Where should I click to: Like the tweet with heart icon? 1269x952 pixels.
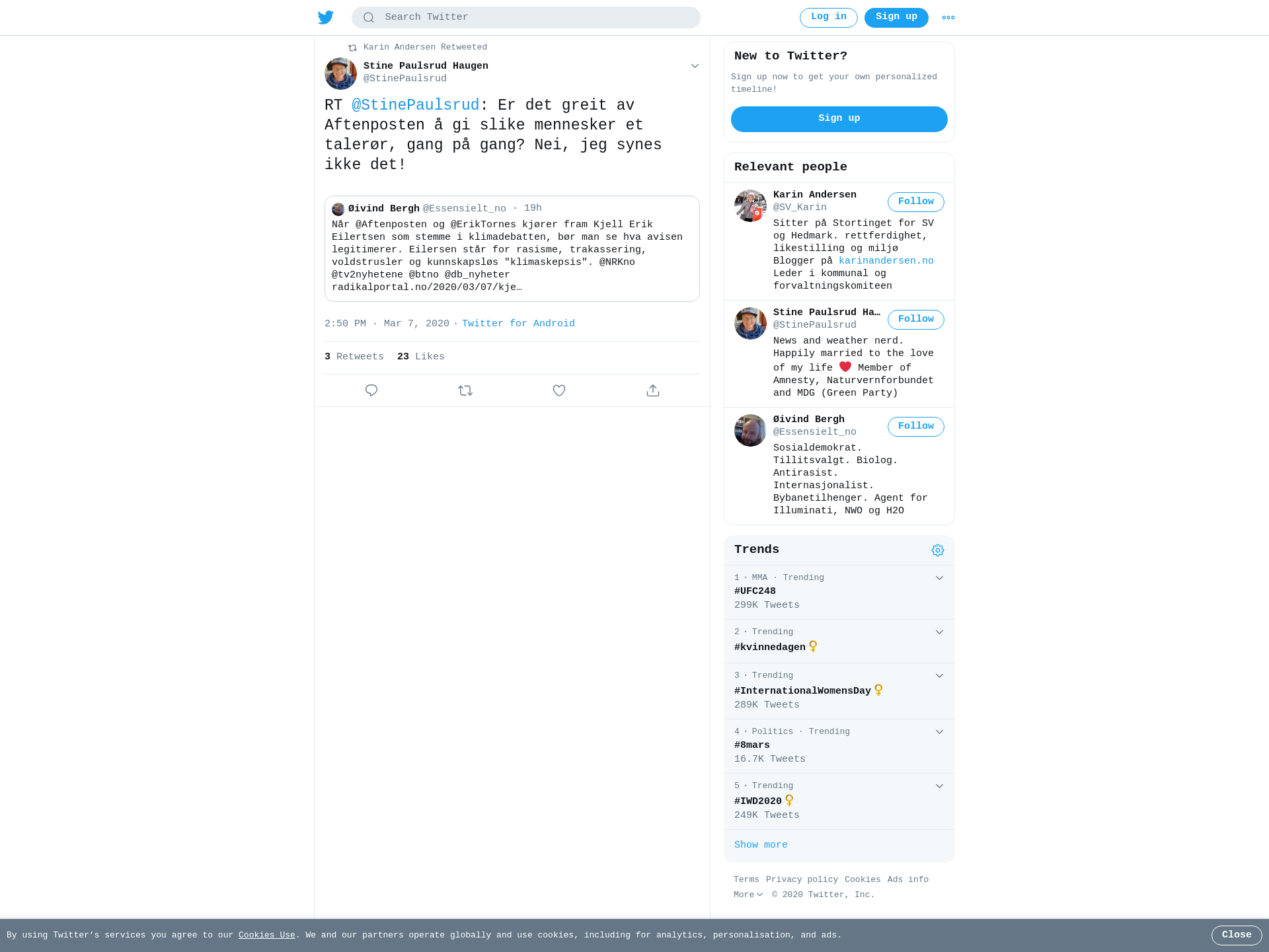coord(559,390)
